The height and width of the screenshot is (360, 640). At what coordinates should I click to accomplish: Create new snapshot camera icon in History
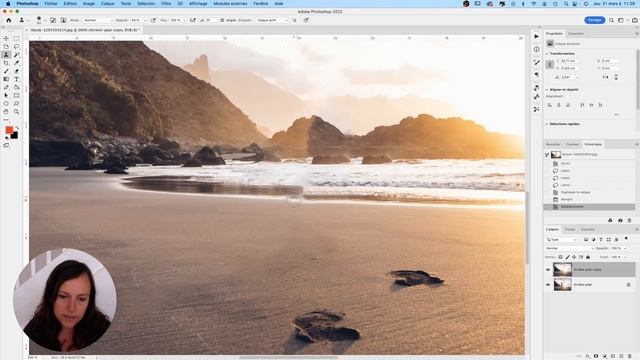pos(620,220)
